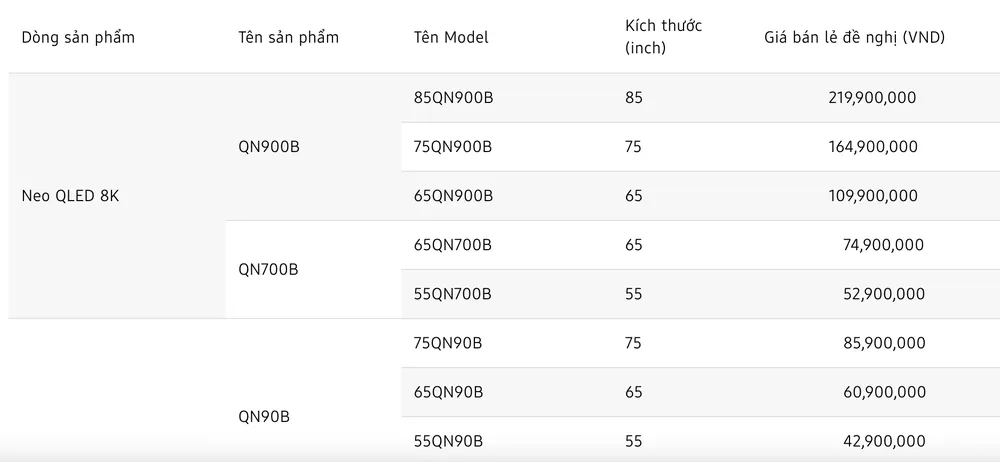The height and width of the screenshot is (462, 1000).
Task: Select the QN900B product name cell
Action: click(x=268, y=147)
